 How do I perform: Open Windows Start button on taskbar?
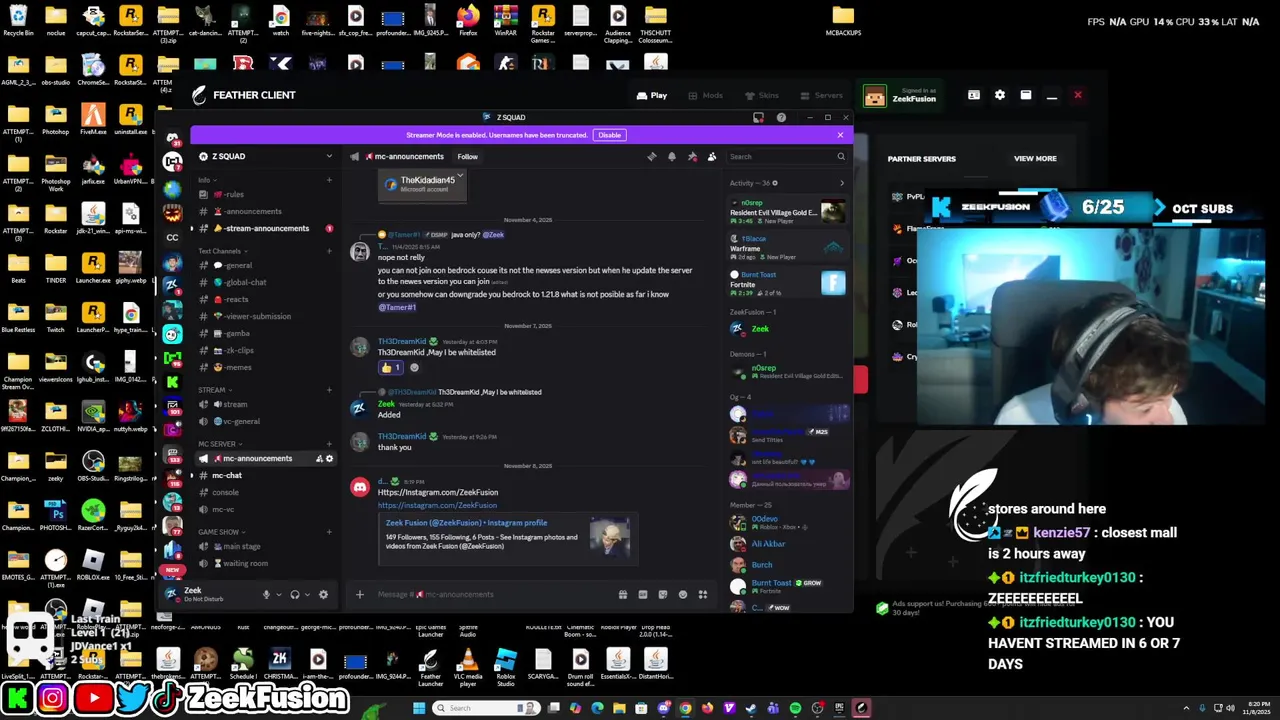pyautogui.click(x=419, y=708)
